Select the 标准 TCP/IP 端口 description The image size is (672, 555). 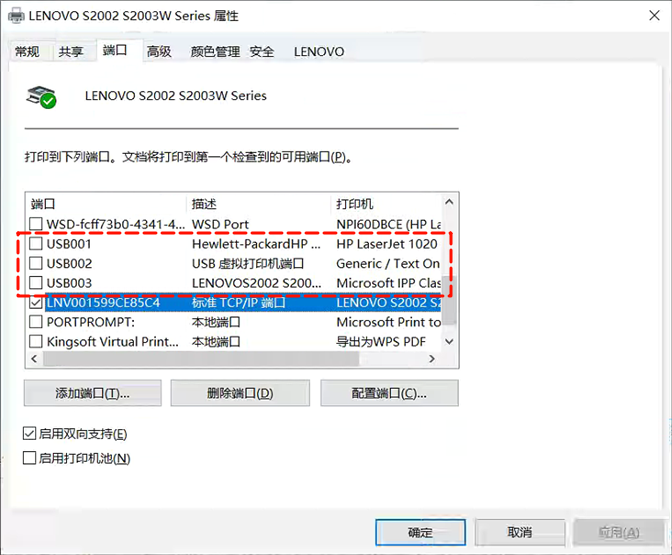pyautogui.click(x=238, y=303)
